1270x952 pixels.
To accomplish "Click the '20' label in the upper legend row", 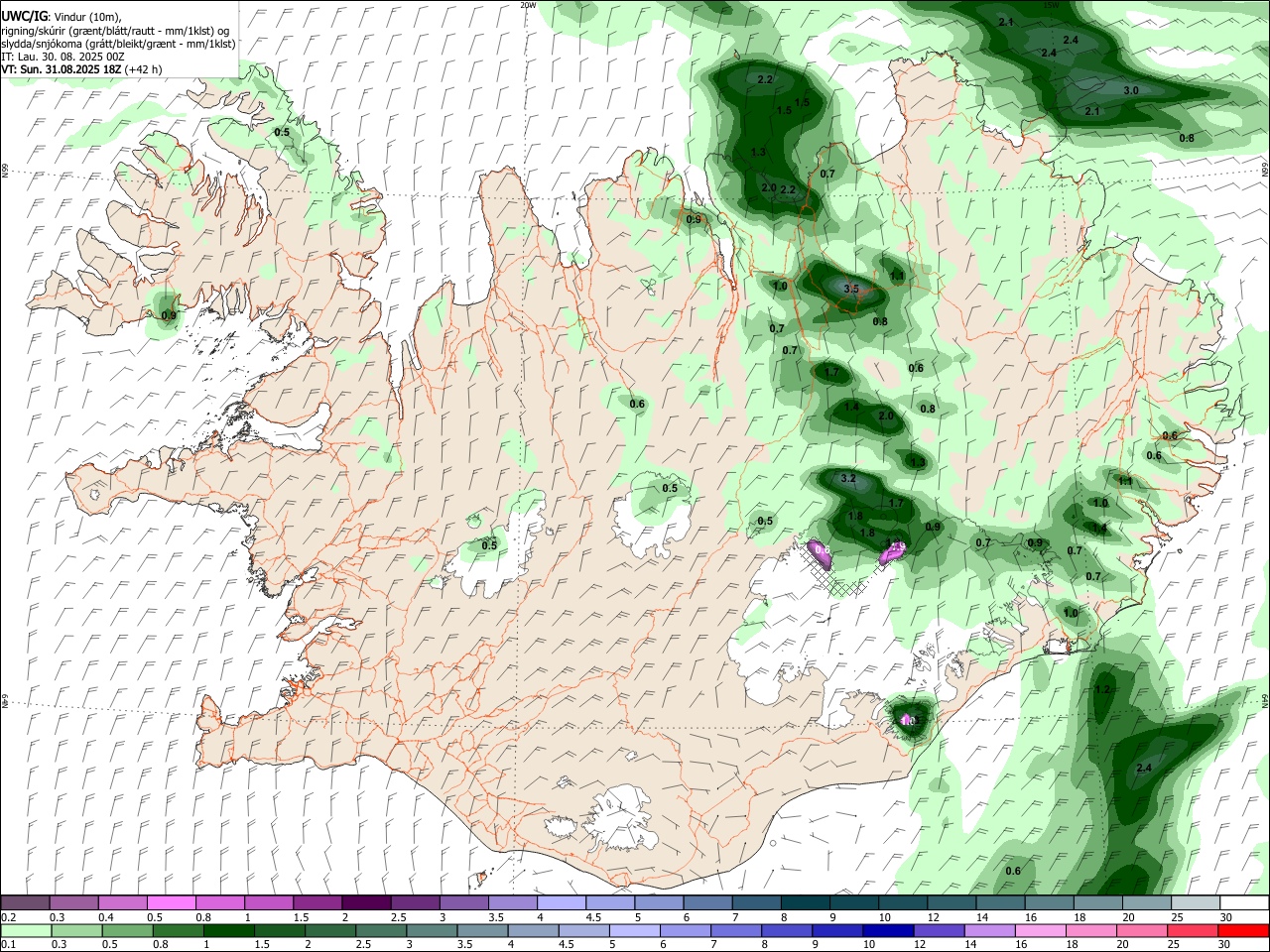I will pos(1128,917).
